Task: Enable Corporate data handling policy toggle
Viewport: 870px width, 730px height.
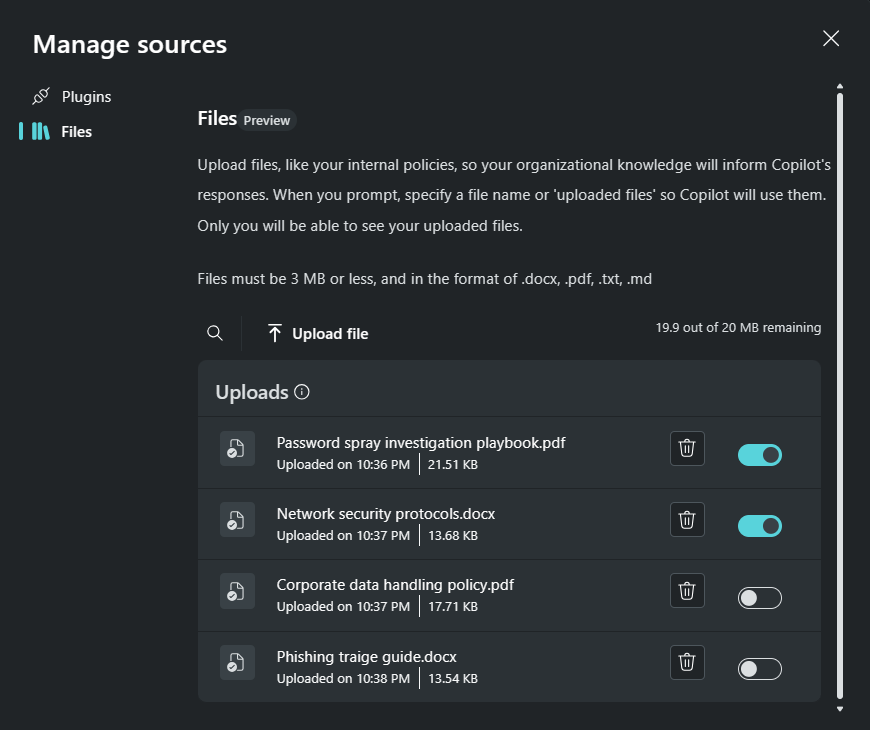Action: click(x=760, y=598)
